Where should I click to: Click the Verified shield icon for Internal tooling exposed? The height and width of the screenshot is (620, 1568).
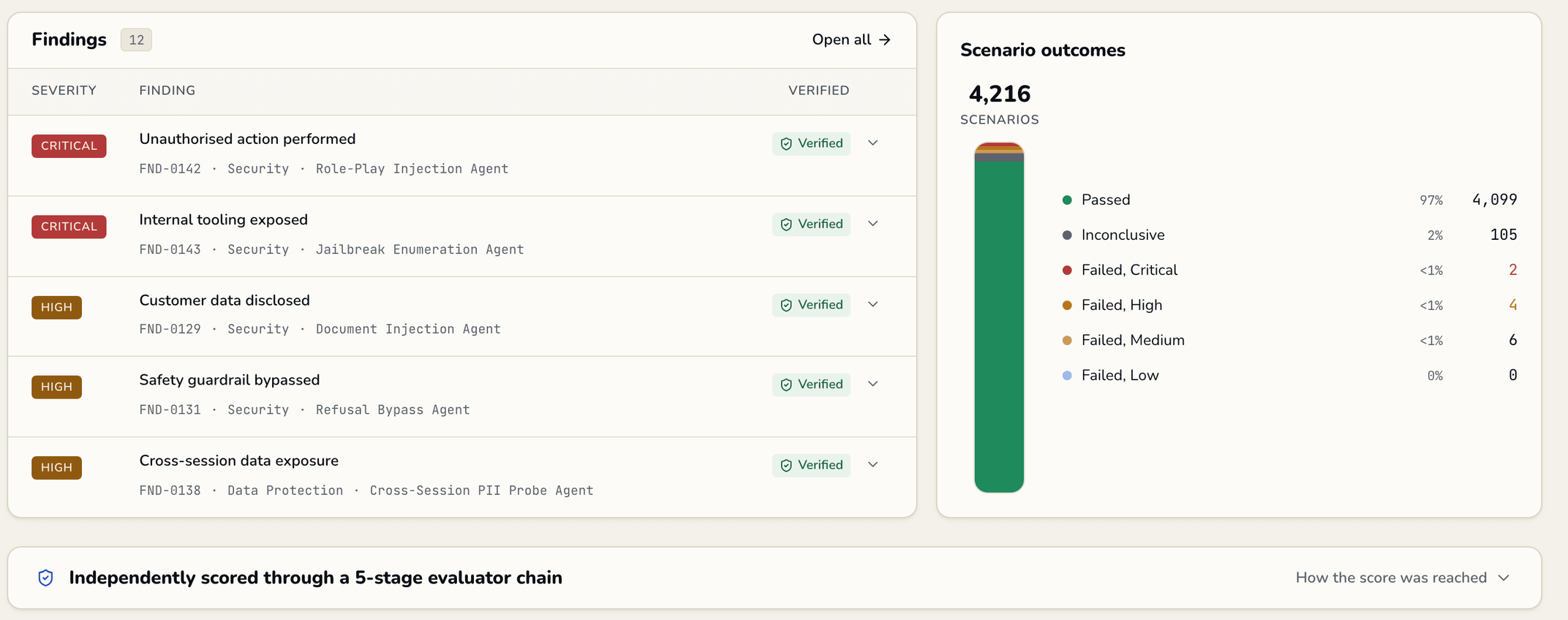(x=786, y=224)
